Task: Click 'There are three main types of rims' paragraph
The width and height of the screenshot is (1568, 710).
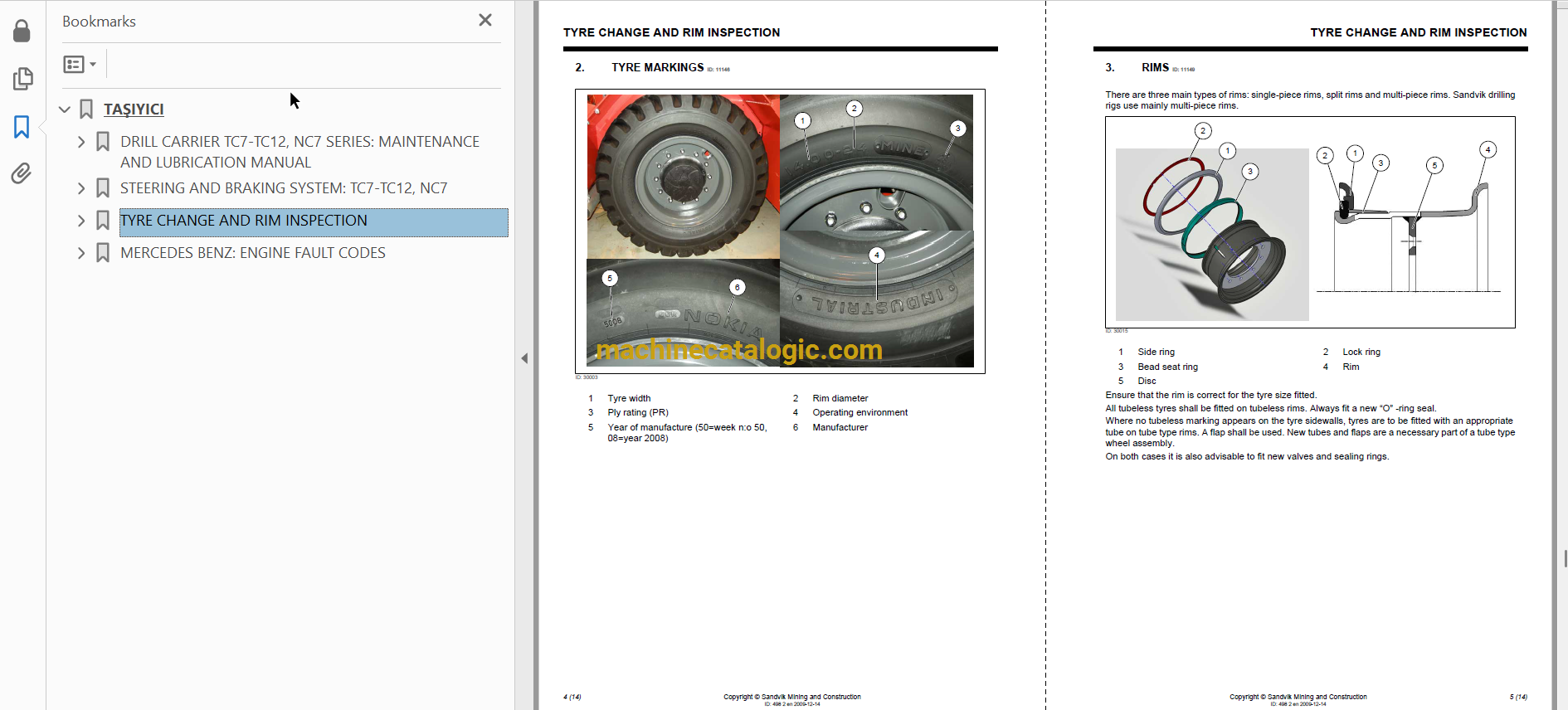Action: pyautogui.click(x=1310, y=100)
